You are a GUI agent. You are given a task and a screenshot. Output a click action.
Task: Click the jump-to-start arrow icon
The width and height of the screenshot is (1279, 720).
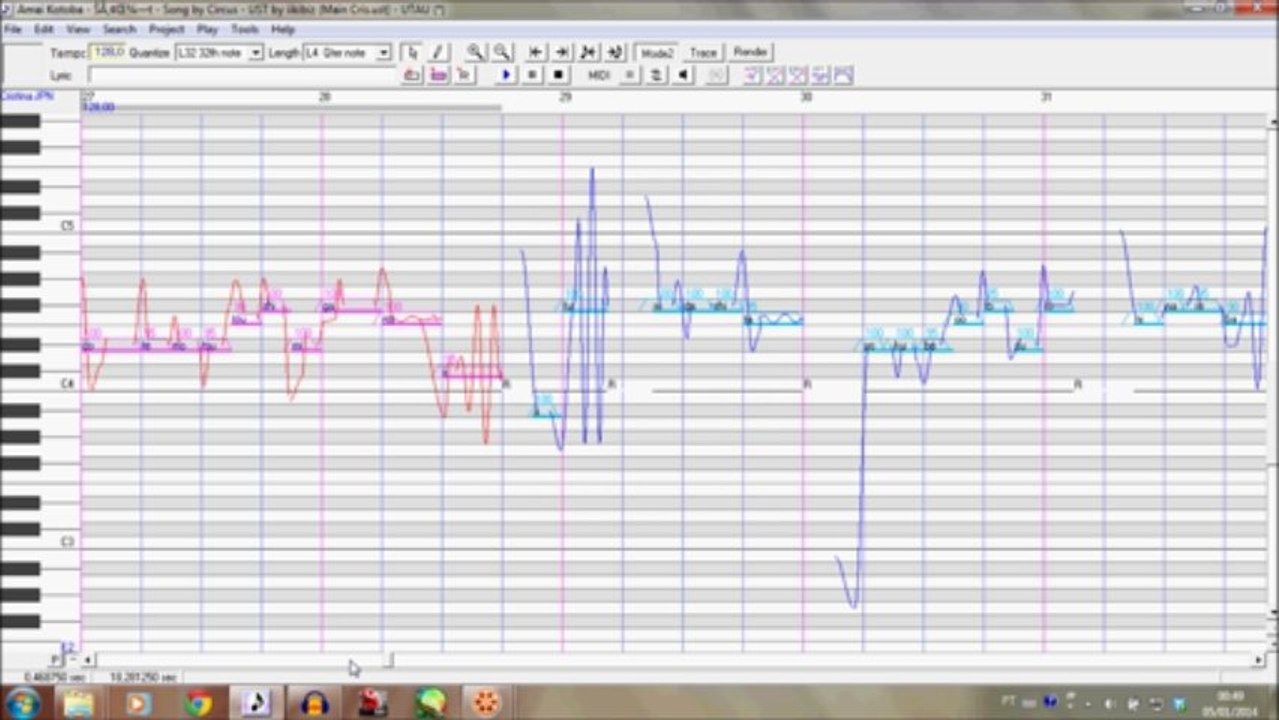536,52
